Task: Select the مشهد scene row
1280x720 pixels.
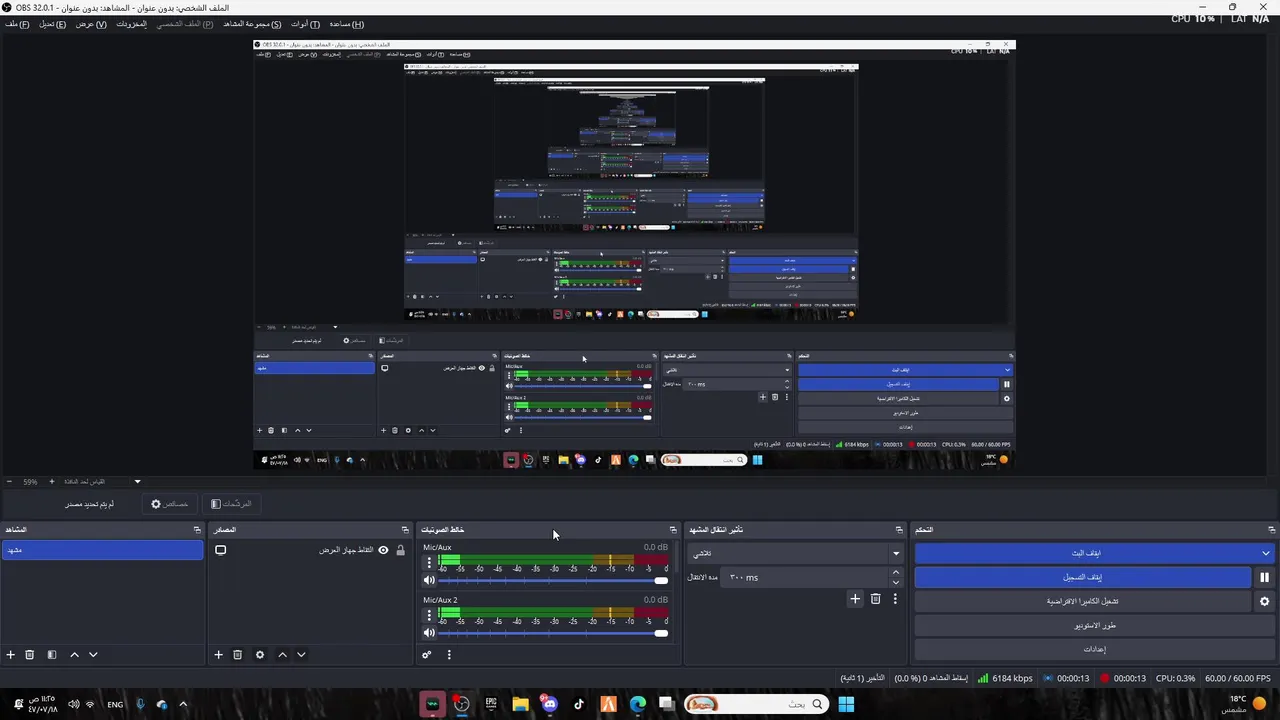Action: tap(103, 550)
